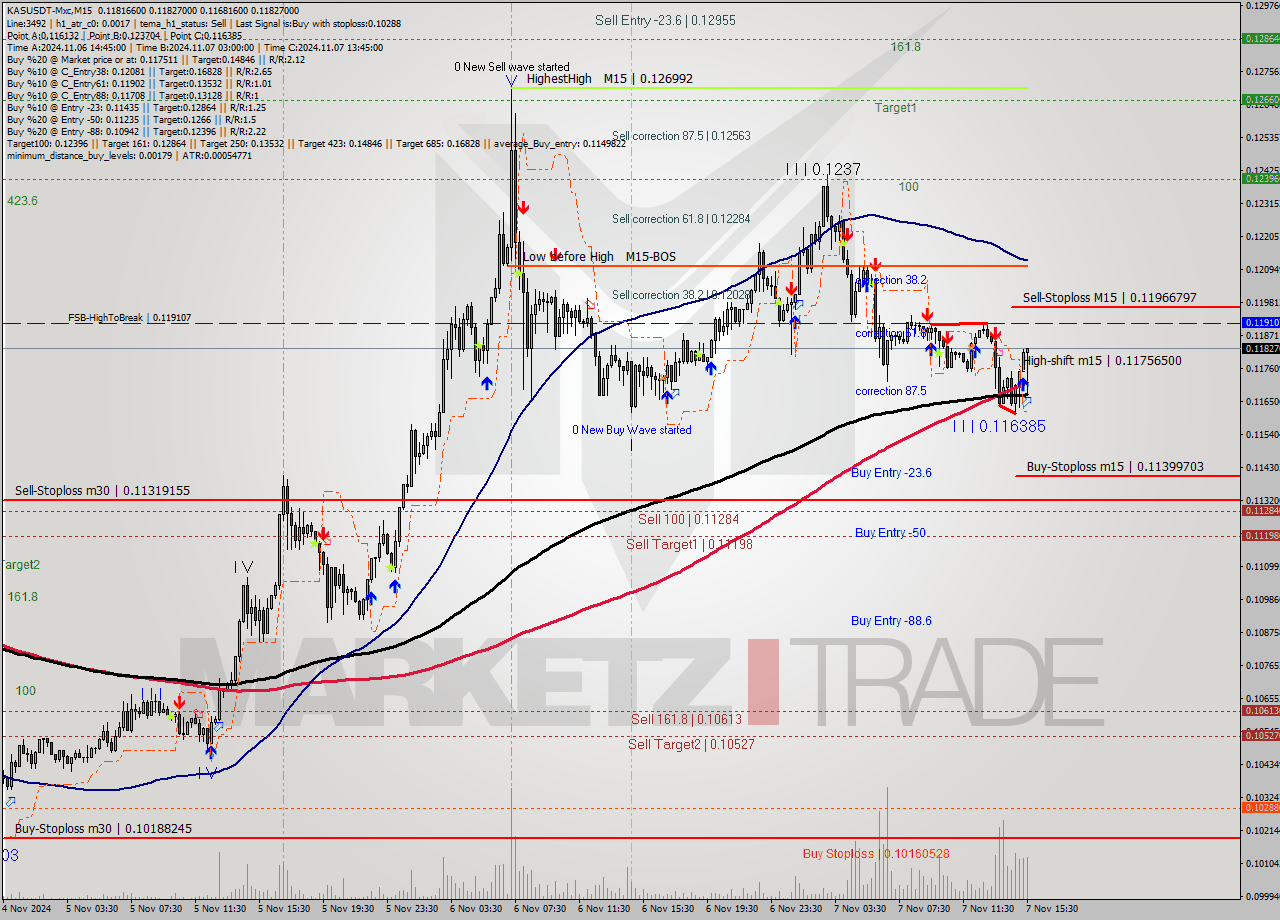Click the 'KASUSDT-Mxc,M15' chart title text
Image resolution: width=1280 pixels, height=920 pixels.
point(50,9)
